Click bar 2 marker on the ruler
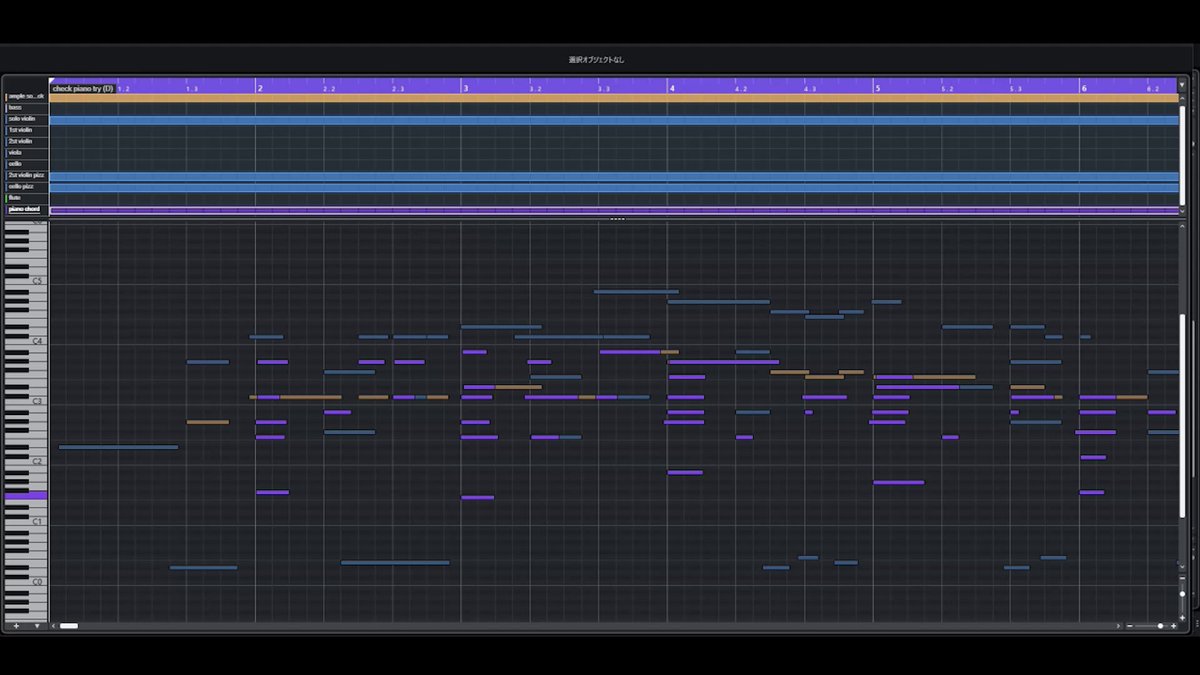1200x675 pixels. 260,88
